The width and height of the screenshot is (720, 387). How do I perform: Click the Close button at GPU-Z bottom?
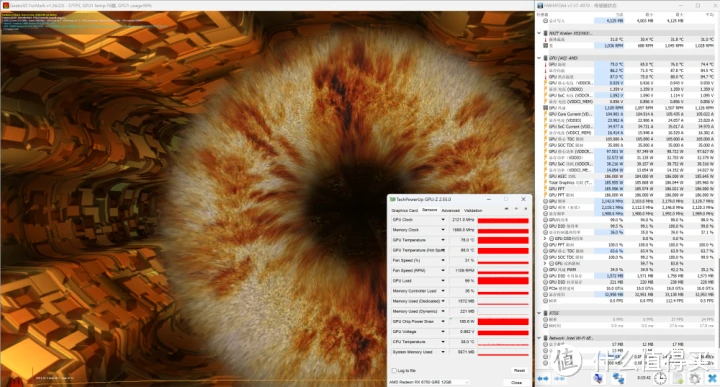coord(516,382)
